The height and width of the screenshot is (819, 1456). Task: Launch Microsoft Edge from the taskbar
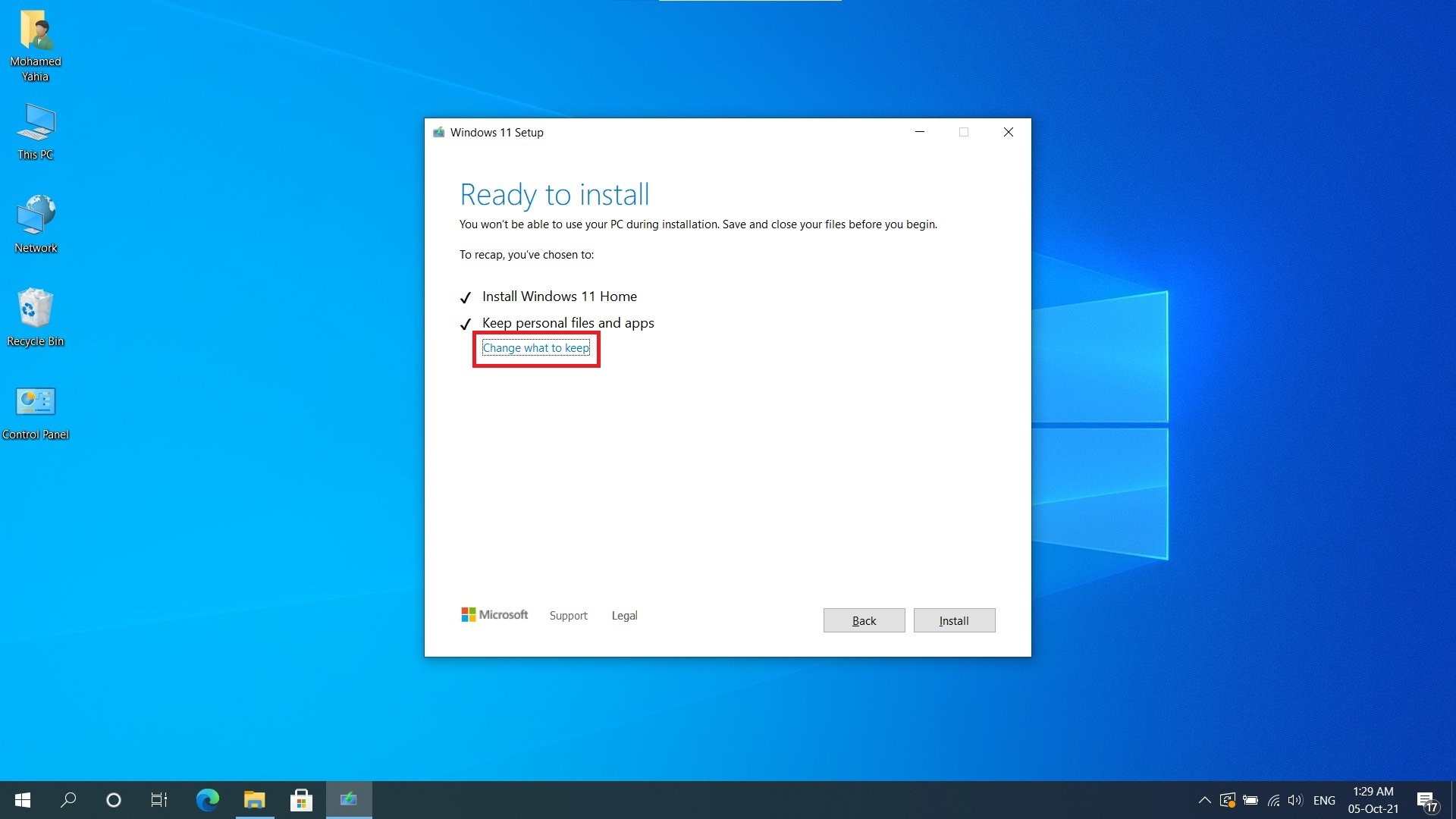pos(207,799)
